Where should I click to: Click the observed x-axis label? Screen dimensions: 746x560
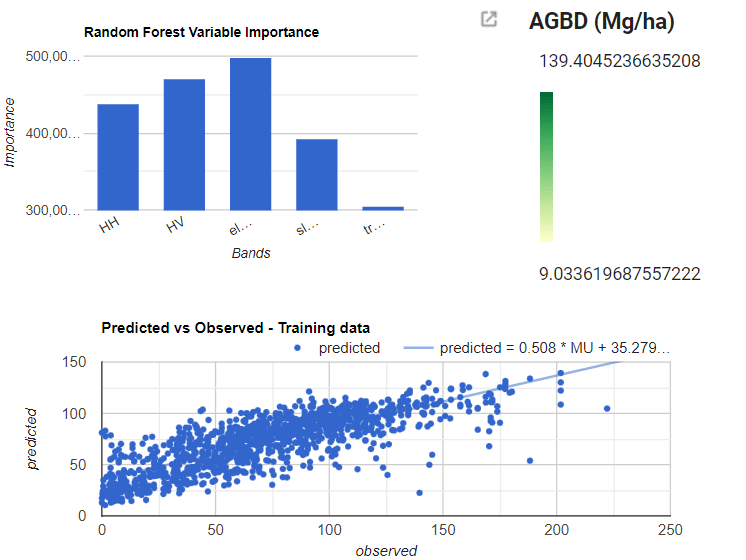(386, 550)
